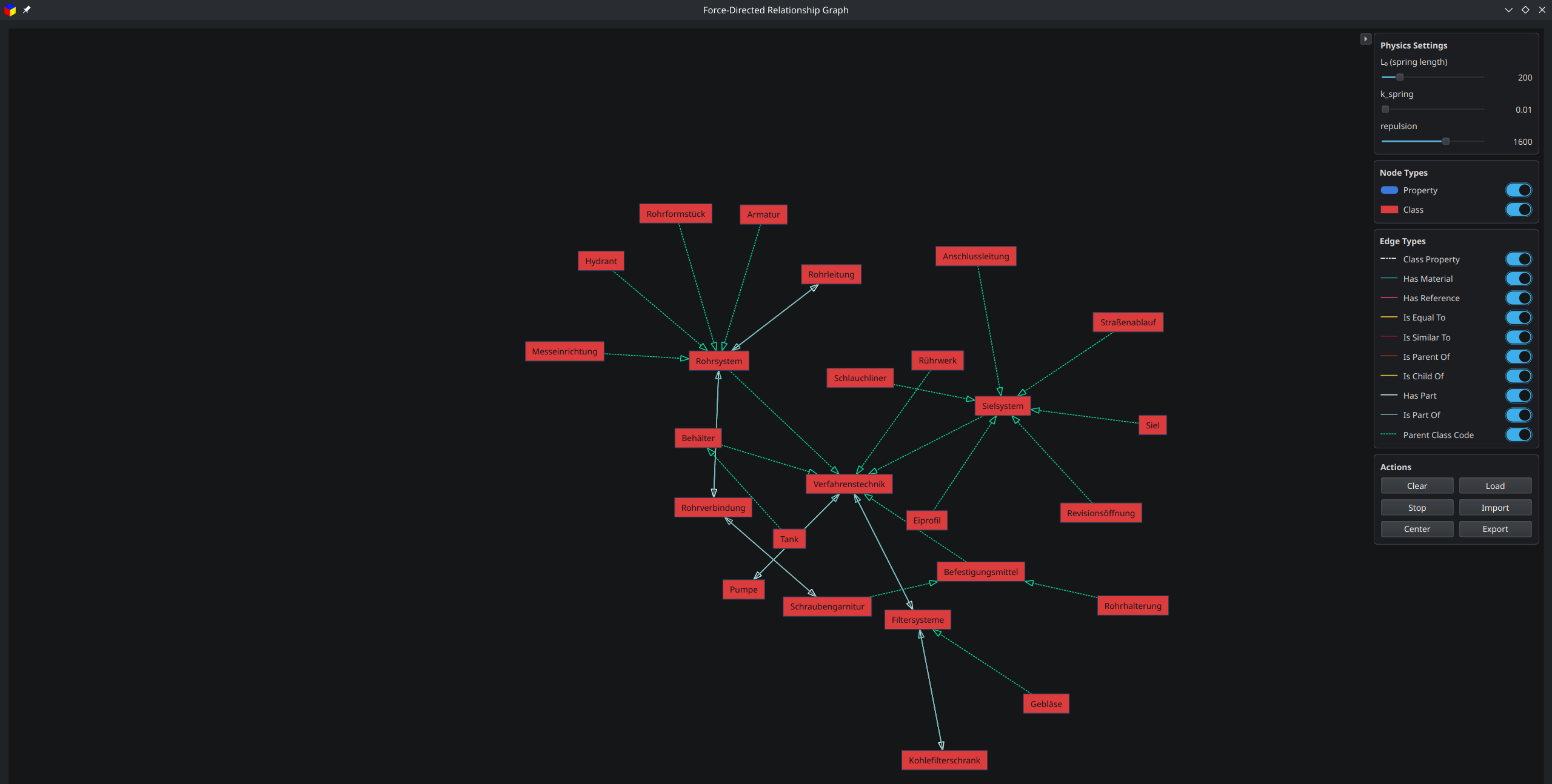This screenshot has width=1552, height=784.
Task: Open the chevron menu in the title bar
Action: tap(1508, 10)
